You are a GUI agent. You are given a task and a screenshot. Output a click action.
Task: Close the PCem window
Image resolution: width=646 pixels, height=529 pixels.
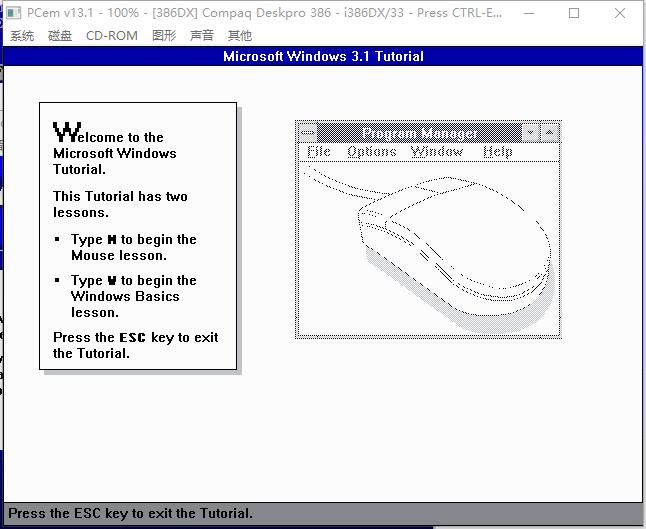(x=620, y=13)
